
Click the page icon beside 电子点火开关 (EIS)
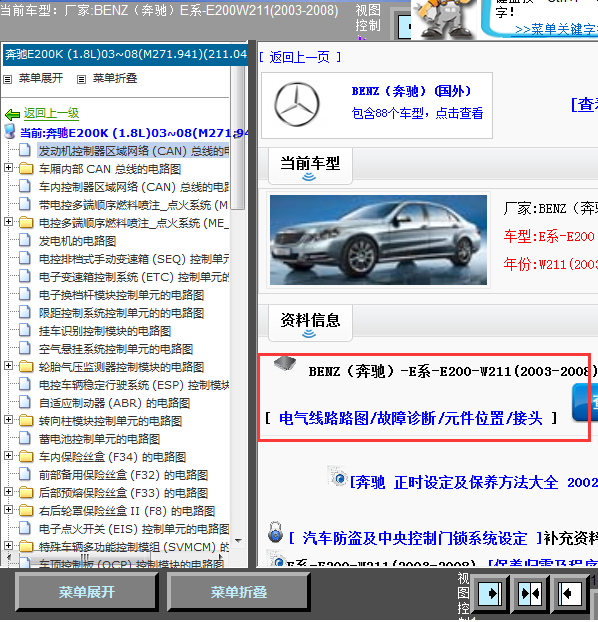click(x=25, y=528)
